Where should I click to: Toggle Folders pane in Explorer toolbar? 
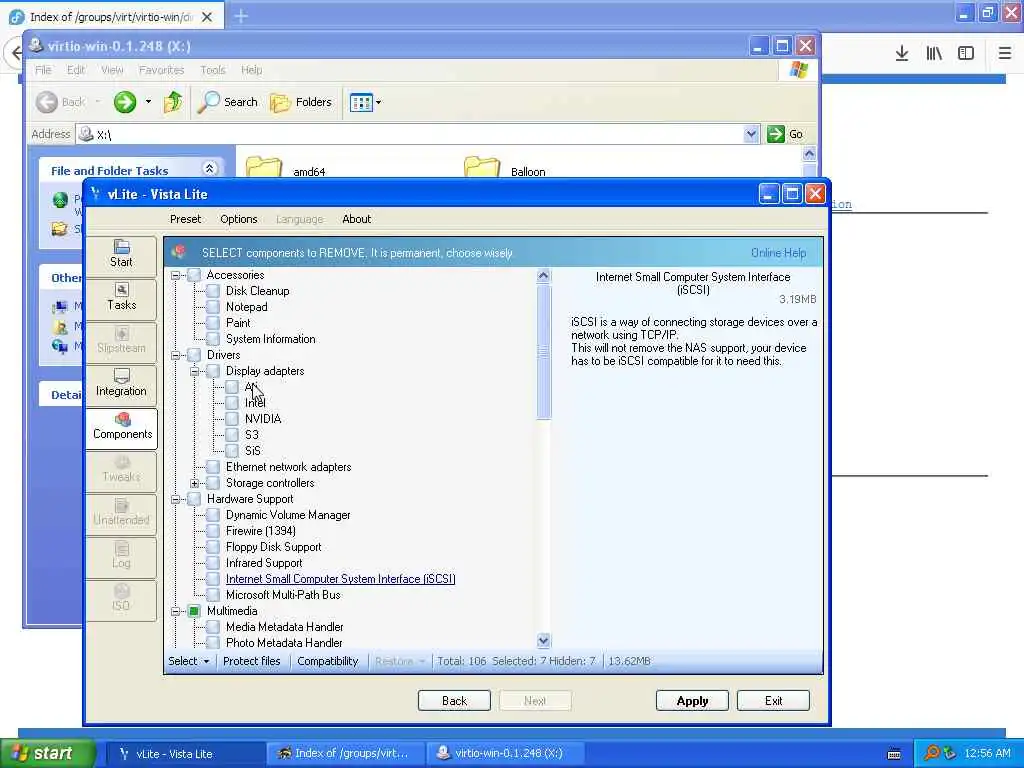point(301,102)
